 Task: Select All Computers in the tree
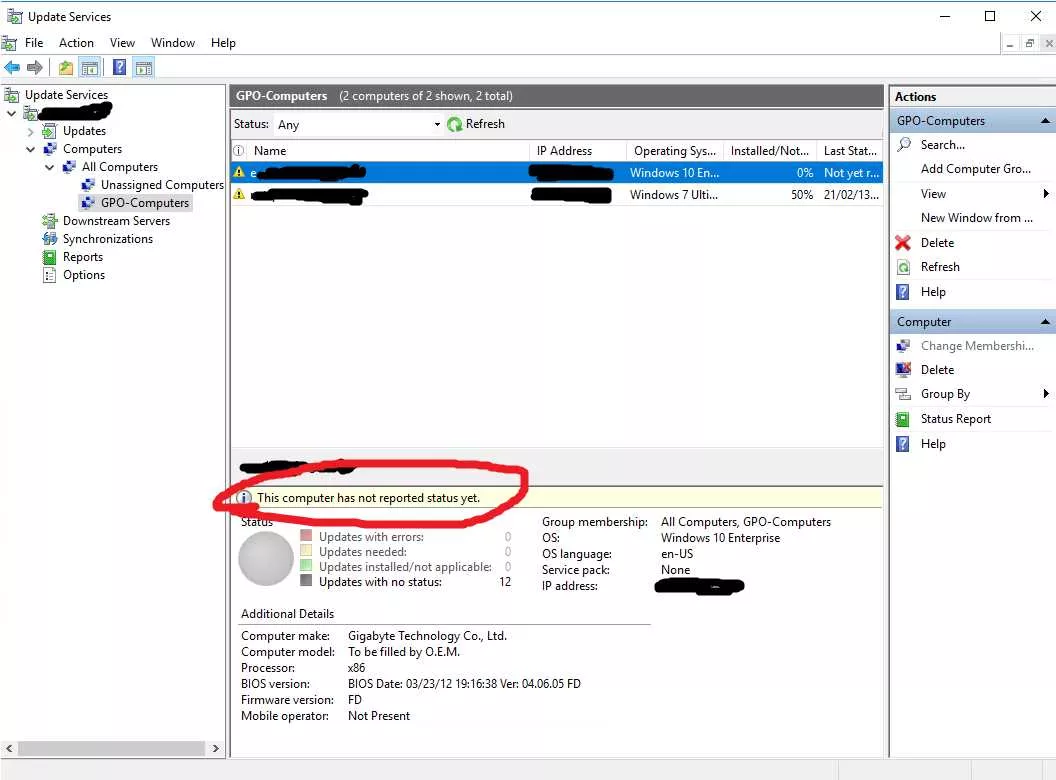pos(120,166)
